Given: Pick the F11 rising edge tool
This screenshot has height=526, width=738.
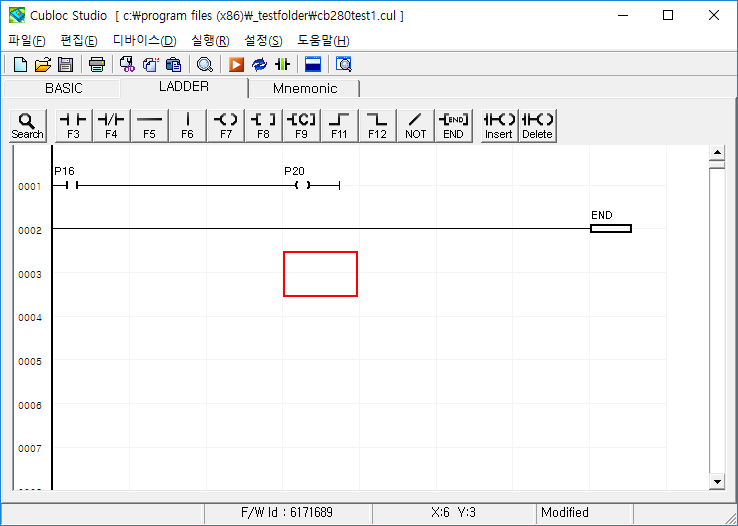Looking at the screenshot, I should (x=340, y=125).
